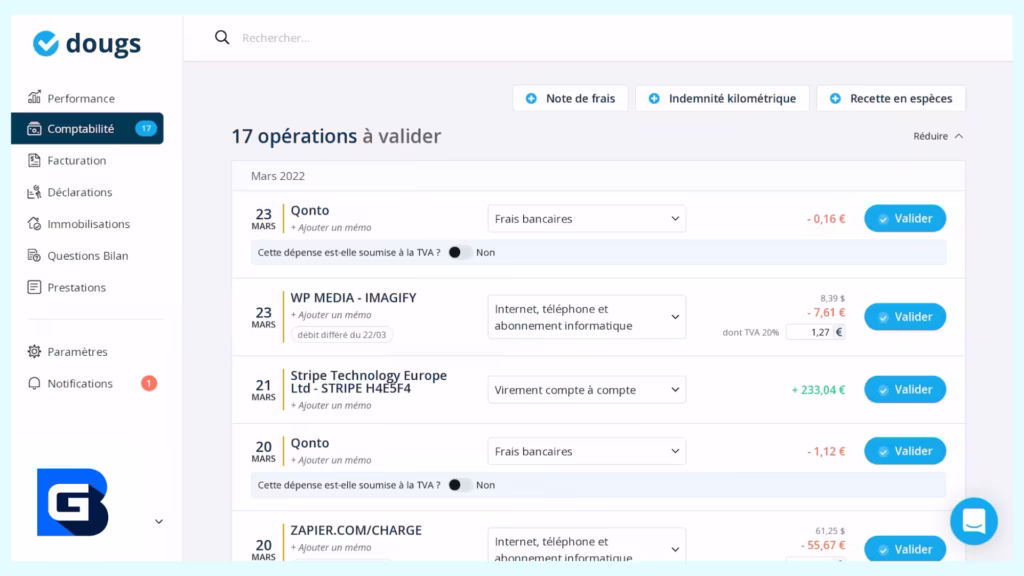Open the chat support bubble

973,521
